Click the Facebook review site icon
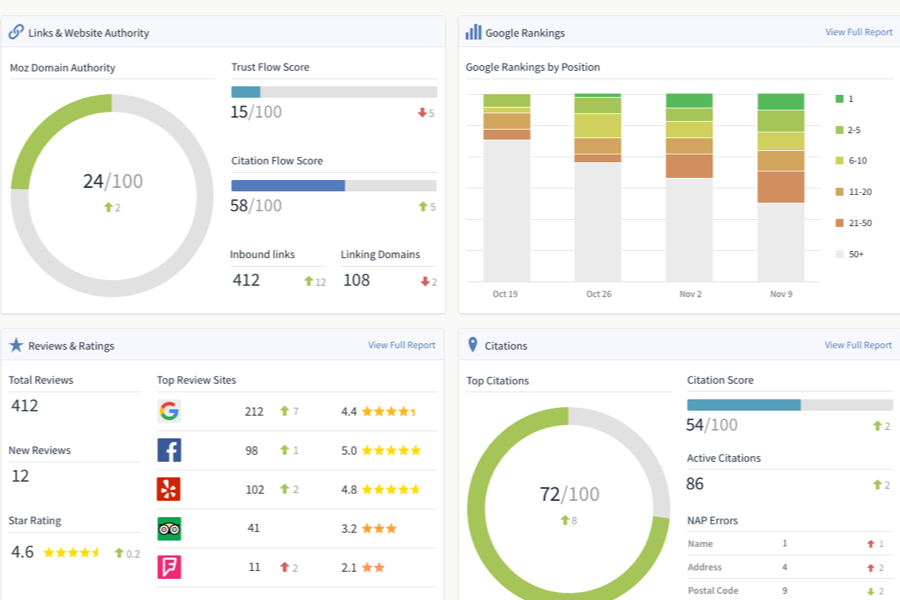900x600 pixels. click(x=169, y=450)
